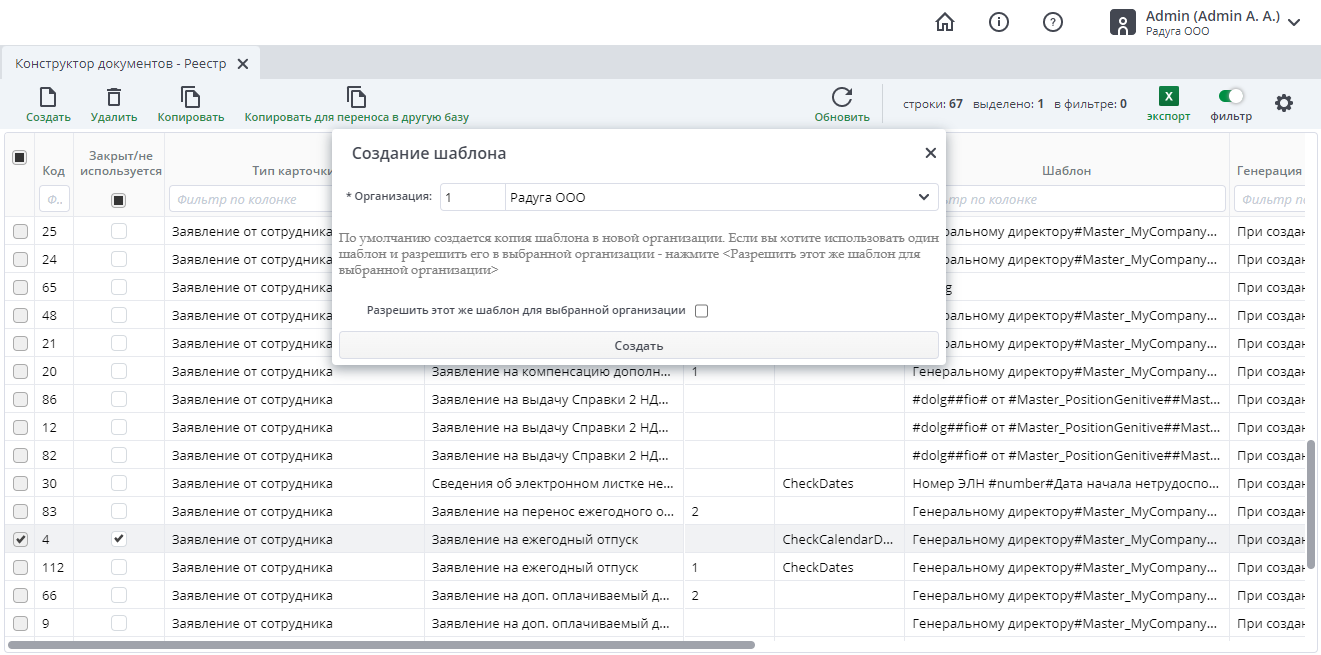Enable Разрешить этот же шаблон checkbox
Screen dimensions: 1321x655
701,310
